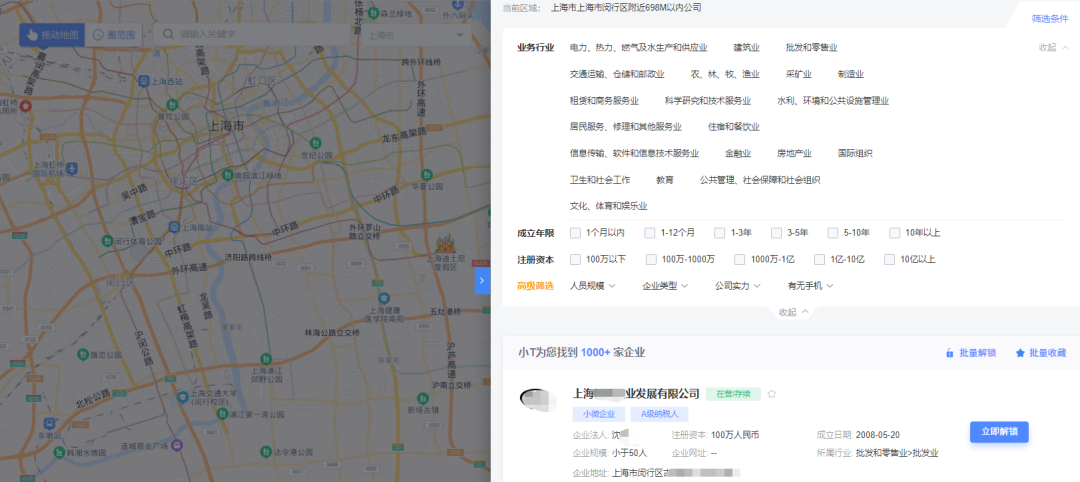Choose the 房地产业 industry option
The image size is (1080, 482).
point(794,153)
